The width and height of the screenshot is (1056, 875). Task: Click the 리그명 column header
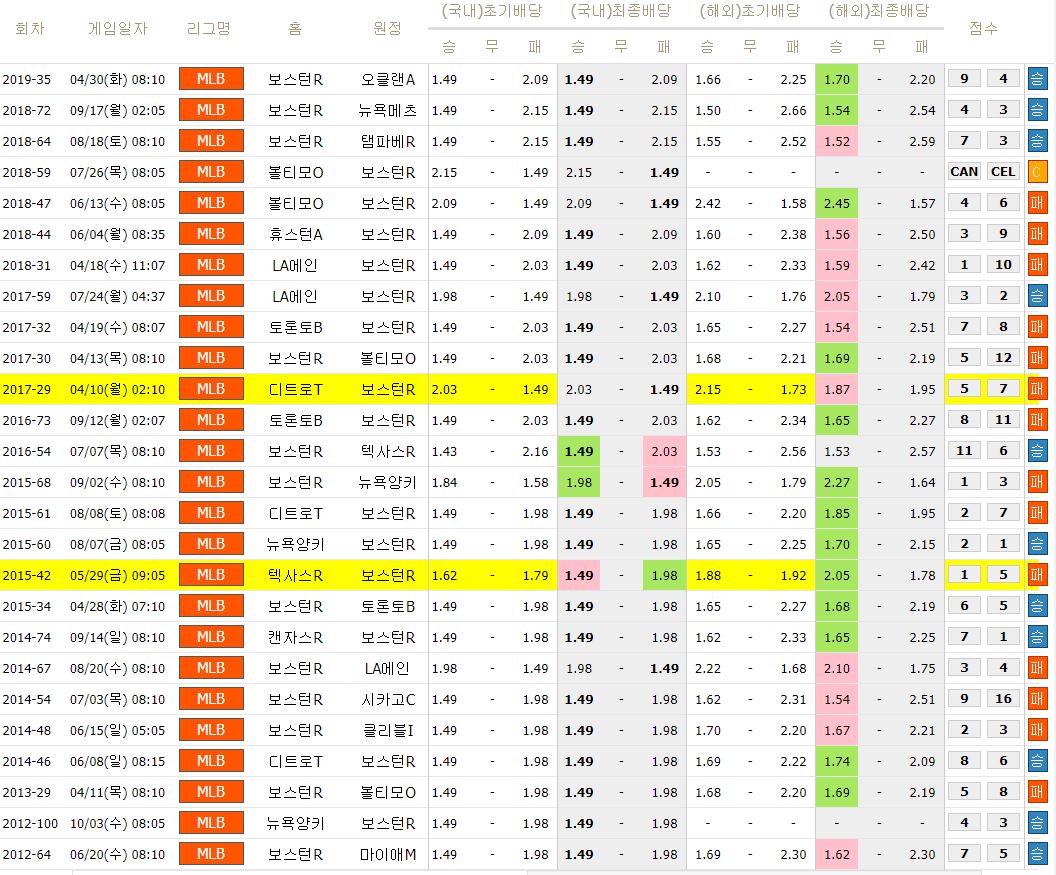click(x=209, y=29)
